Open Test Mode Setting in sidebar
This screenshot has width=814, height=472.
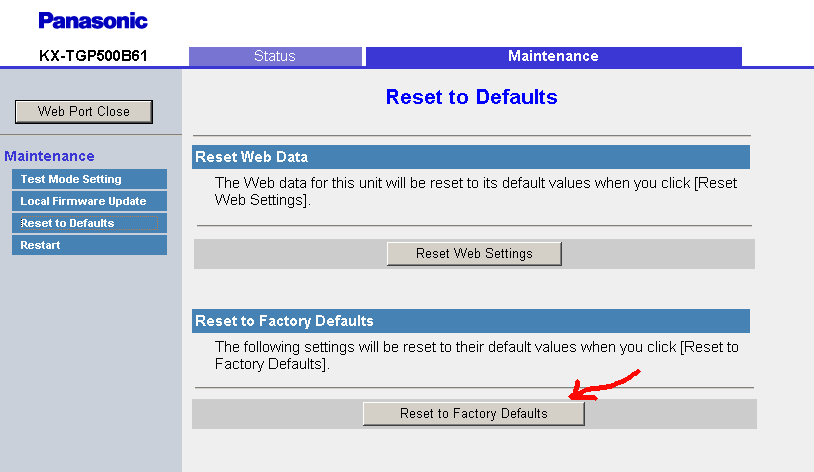coord(89,179)
